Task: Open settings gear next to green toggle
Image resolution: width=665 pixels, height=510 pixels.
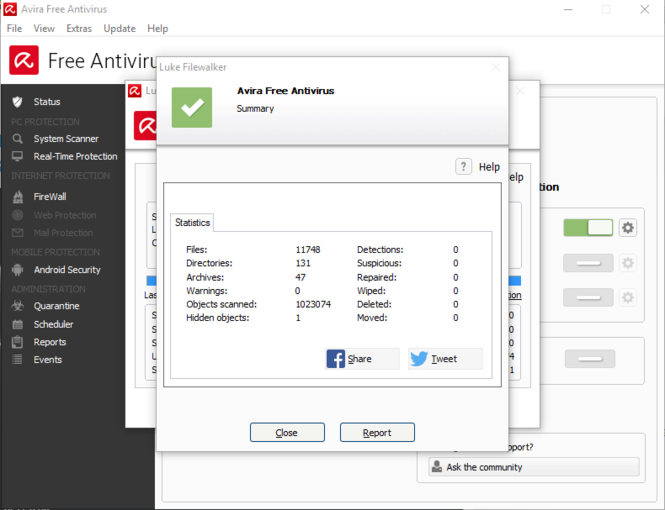Action: pyautogui.click(x=628, y=228)
